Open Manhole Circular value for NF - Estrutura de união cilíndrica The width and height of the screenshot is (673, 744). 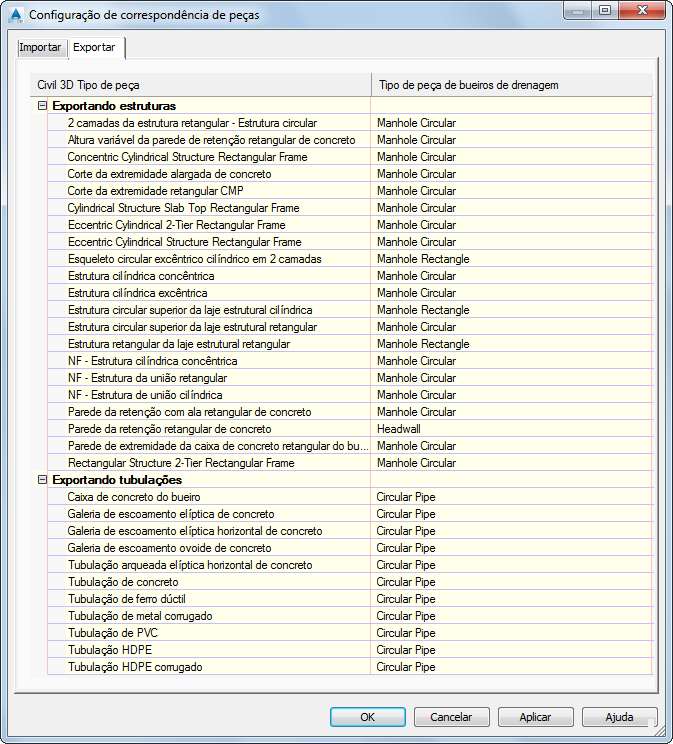point(512,395)
